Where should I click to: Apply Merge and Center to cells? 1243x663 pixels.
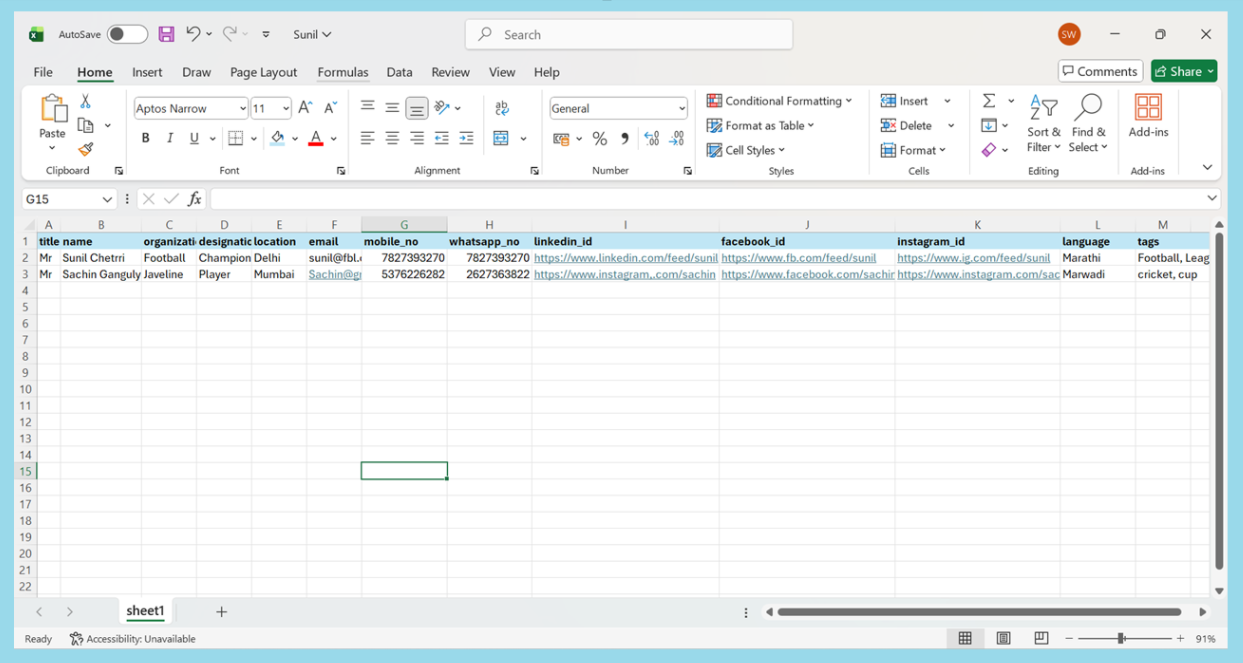point(501,138)
